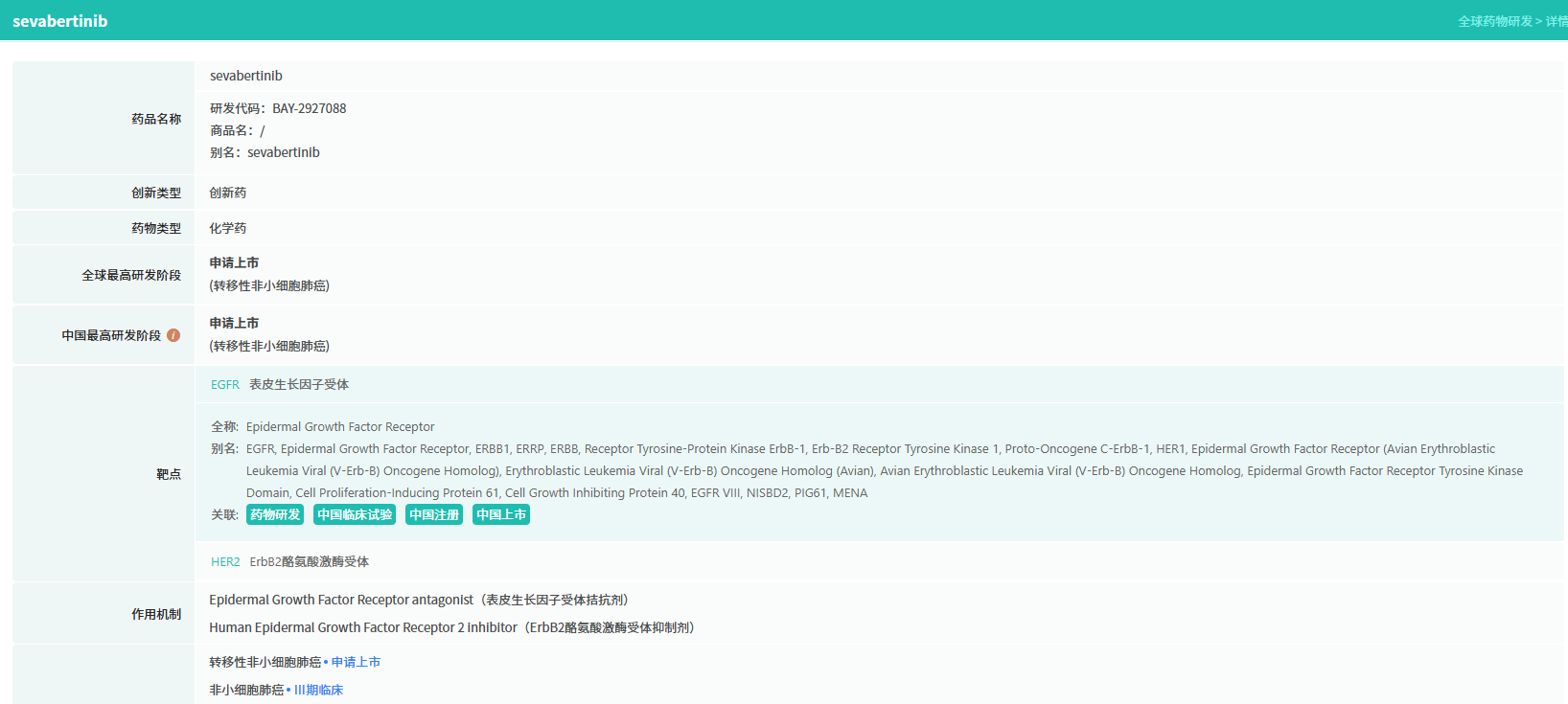The height and width of the screenshot is (704, 1568).
Task: Select the 中国上市 tag button
Action: pyautogui.click(x=501, y=515)
